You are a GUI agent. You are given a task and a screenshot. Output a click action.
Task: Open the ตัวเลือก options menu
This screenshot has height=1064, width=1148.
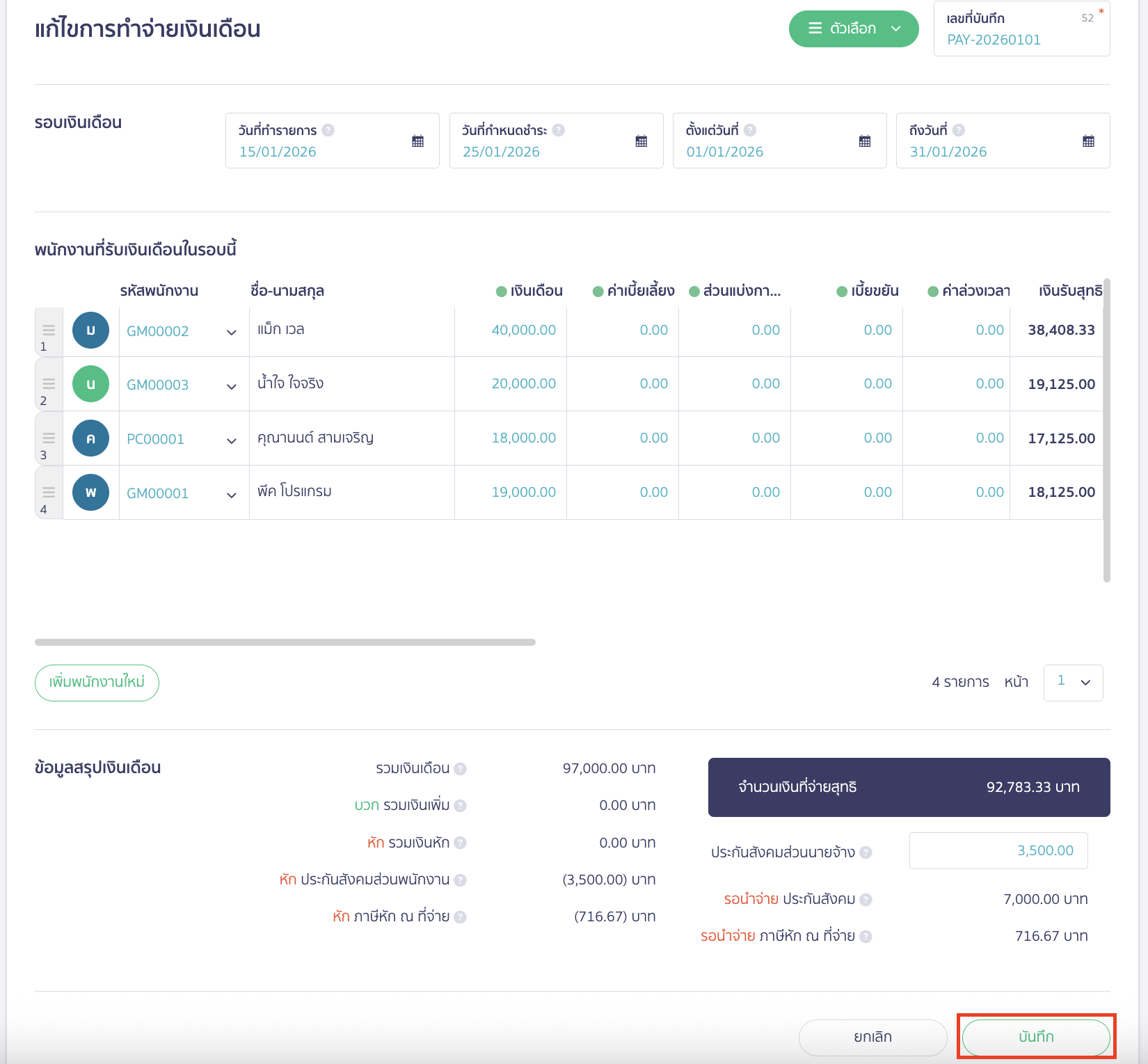854,29
